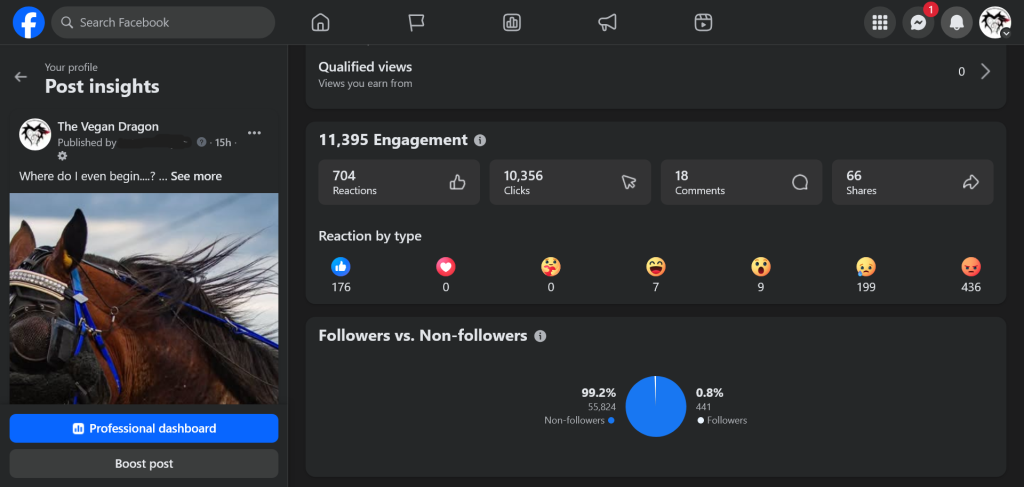Viewport: 1024px width, 487px height.
Task: Open the notifications bell
Action: point(957,23)
